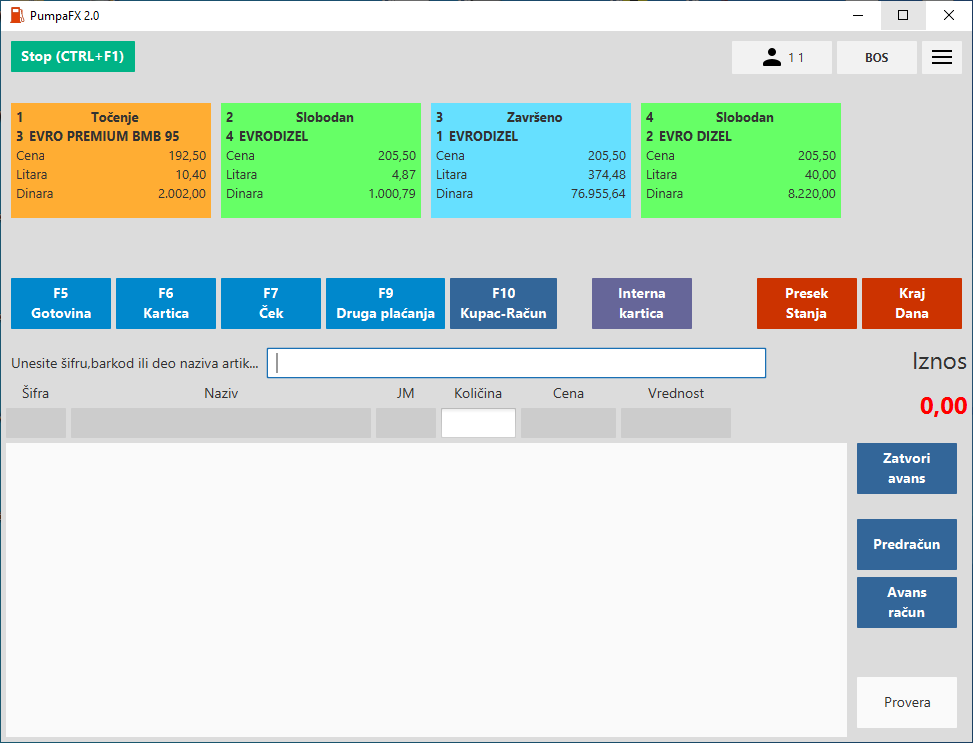
Task: Choose F7 Ček payment
Action: [x=271, y=303]
